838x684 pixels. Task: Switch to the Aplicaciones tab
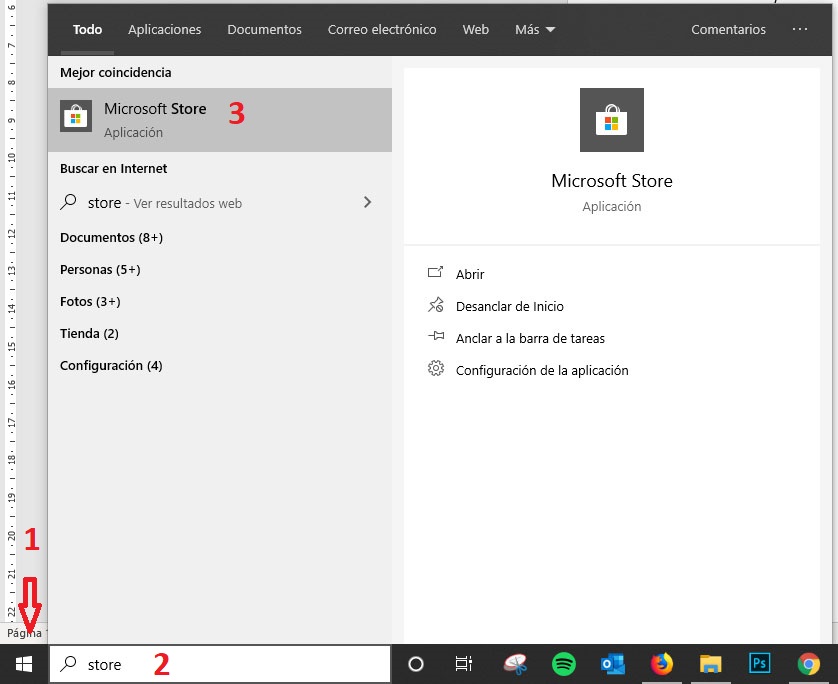click(x=165, y=29)
